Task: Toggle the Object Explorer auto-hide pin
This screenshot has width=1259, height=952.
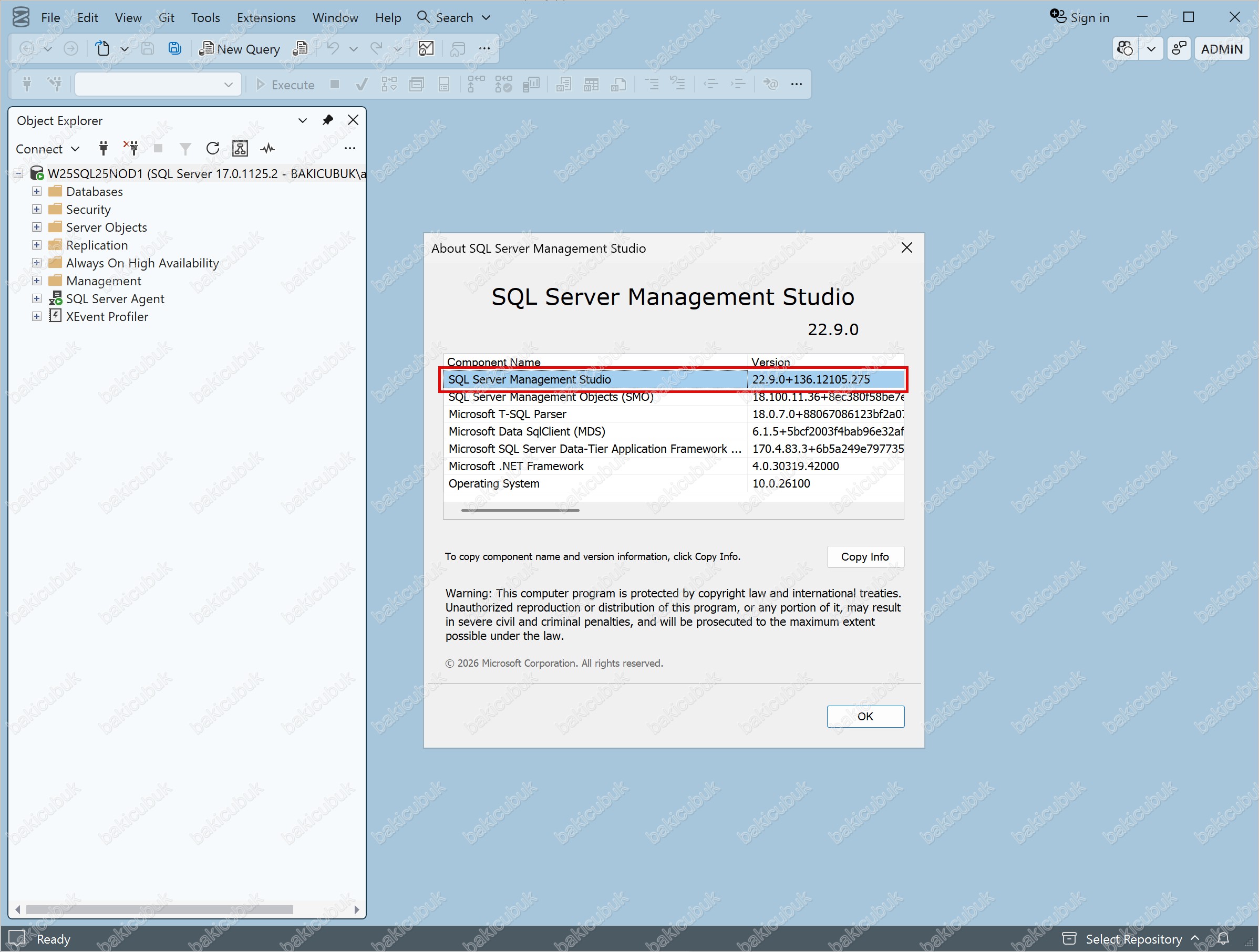Action: (328, 120)
